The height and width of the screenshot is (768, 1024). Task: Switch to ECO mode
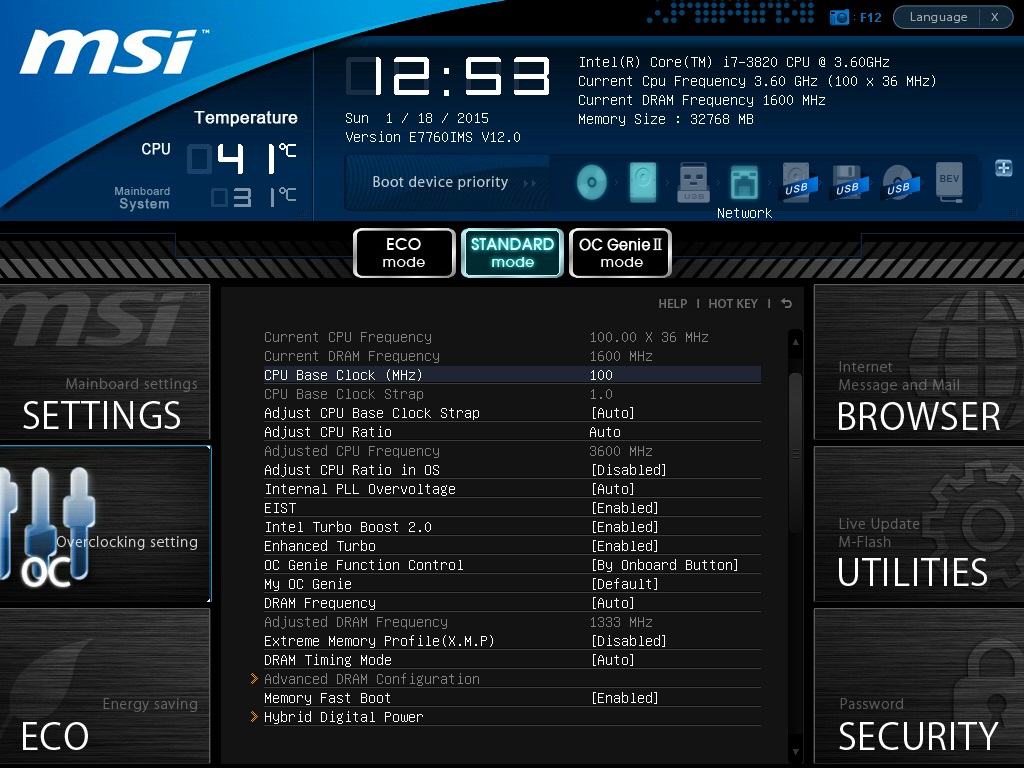click(404, 253)
